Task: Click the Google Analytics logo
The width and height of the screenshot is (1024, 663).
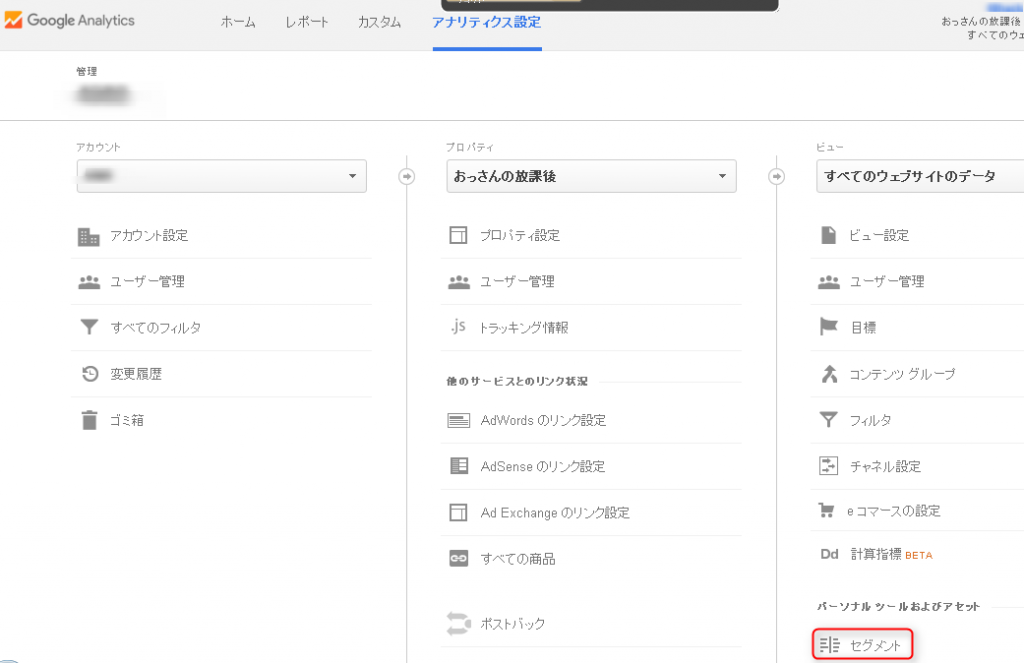Action: [68, 21]
